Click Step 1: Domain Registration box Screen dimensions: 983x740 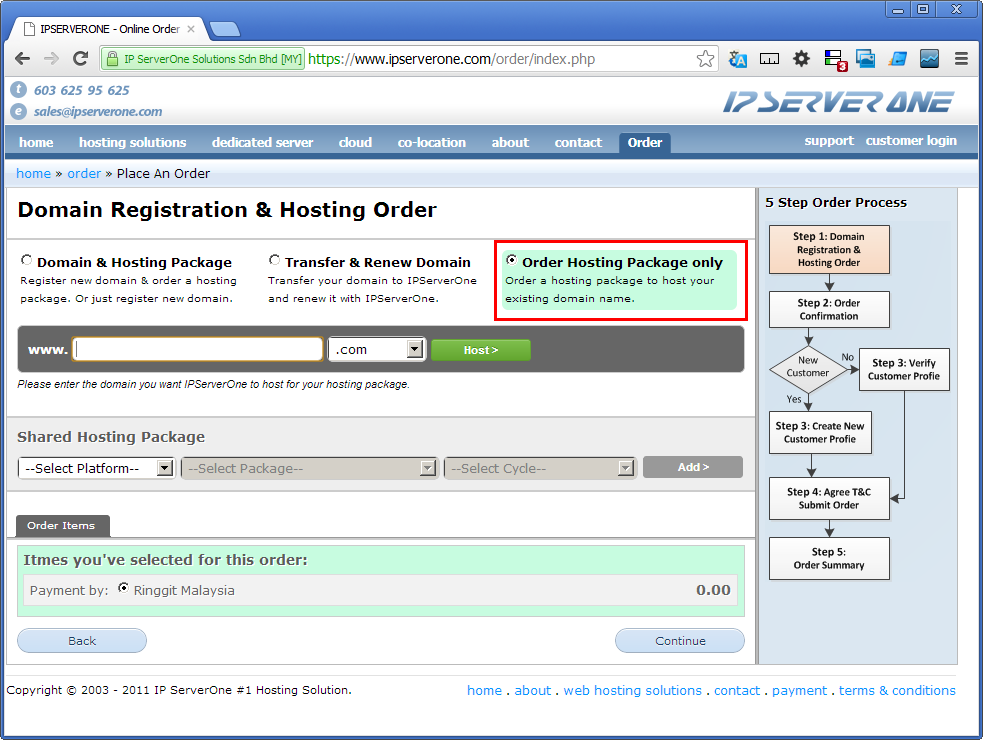(829, 250)
